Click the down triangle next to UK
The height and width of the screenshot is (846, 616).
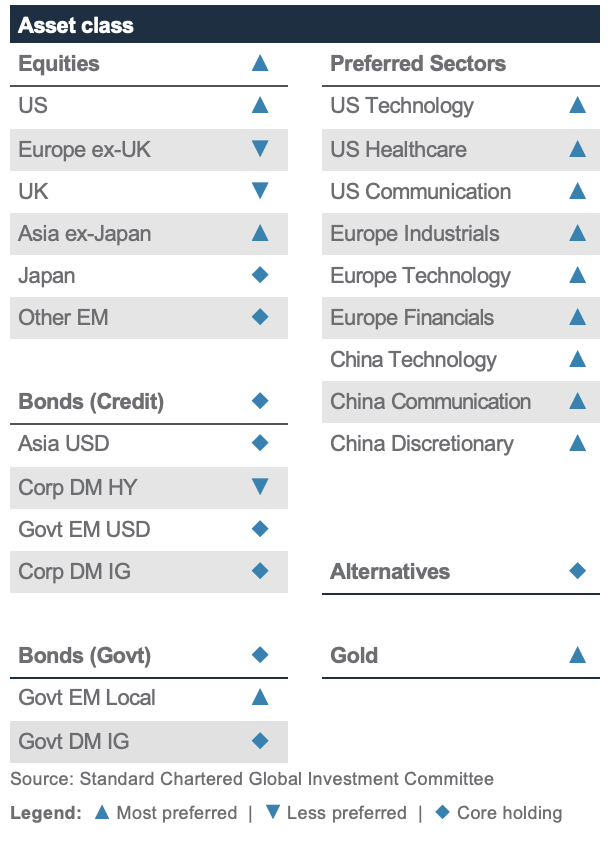(260, 191)
